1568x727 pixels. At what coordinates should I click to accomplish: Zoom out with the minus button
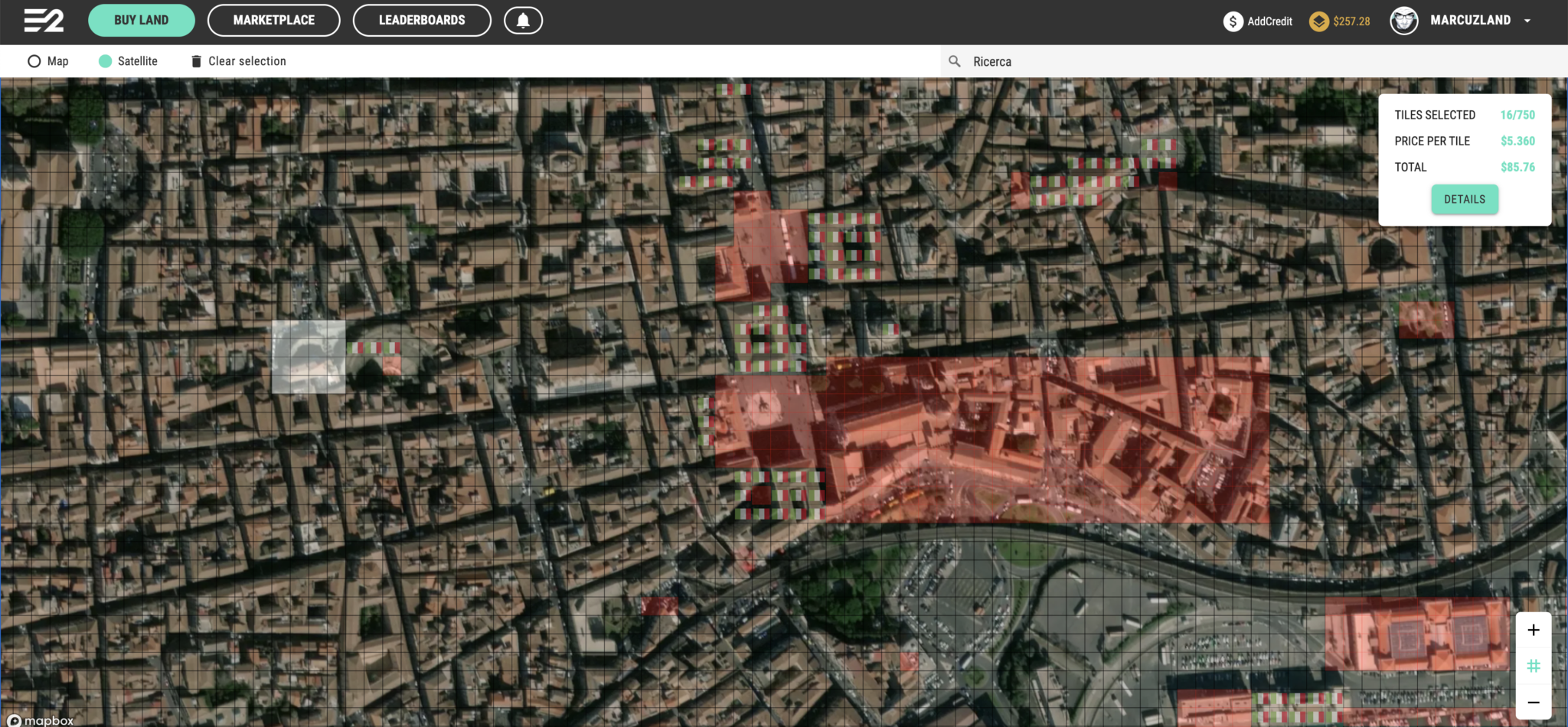[1533, 702]
